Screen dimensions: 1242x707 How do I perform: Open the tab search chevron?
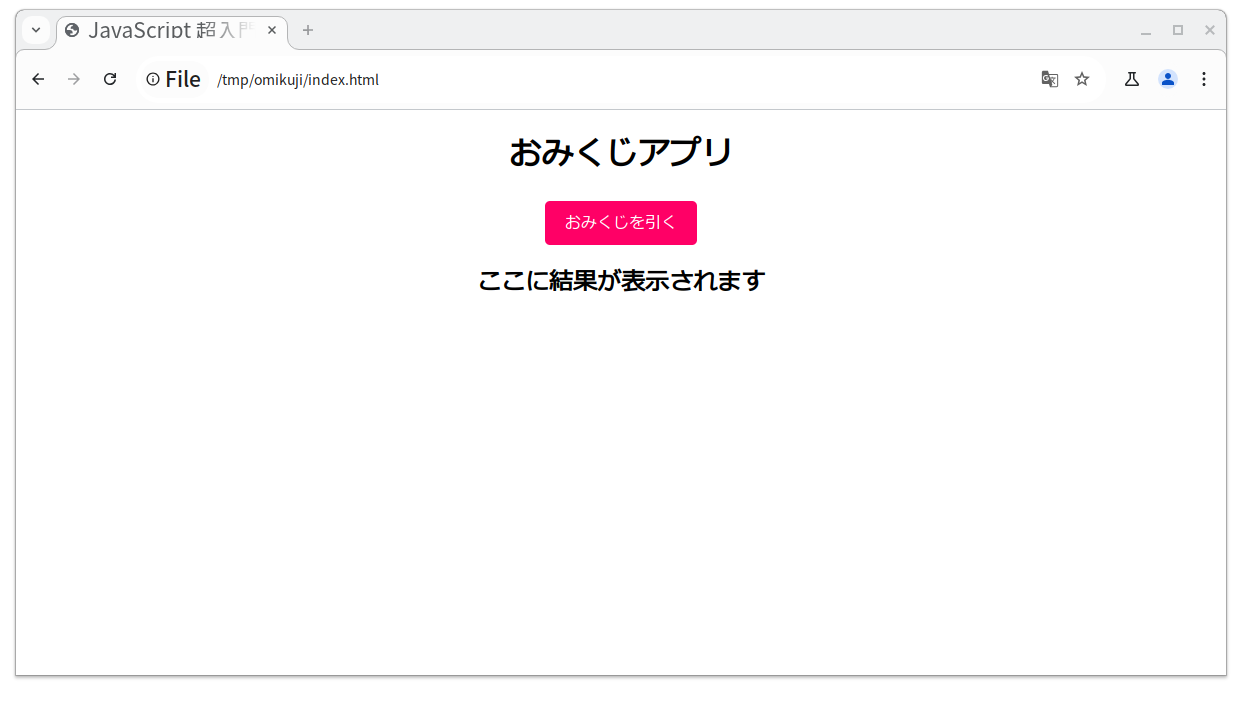click(x=35, y=30)
